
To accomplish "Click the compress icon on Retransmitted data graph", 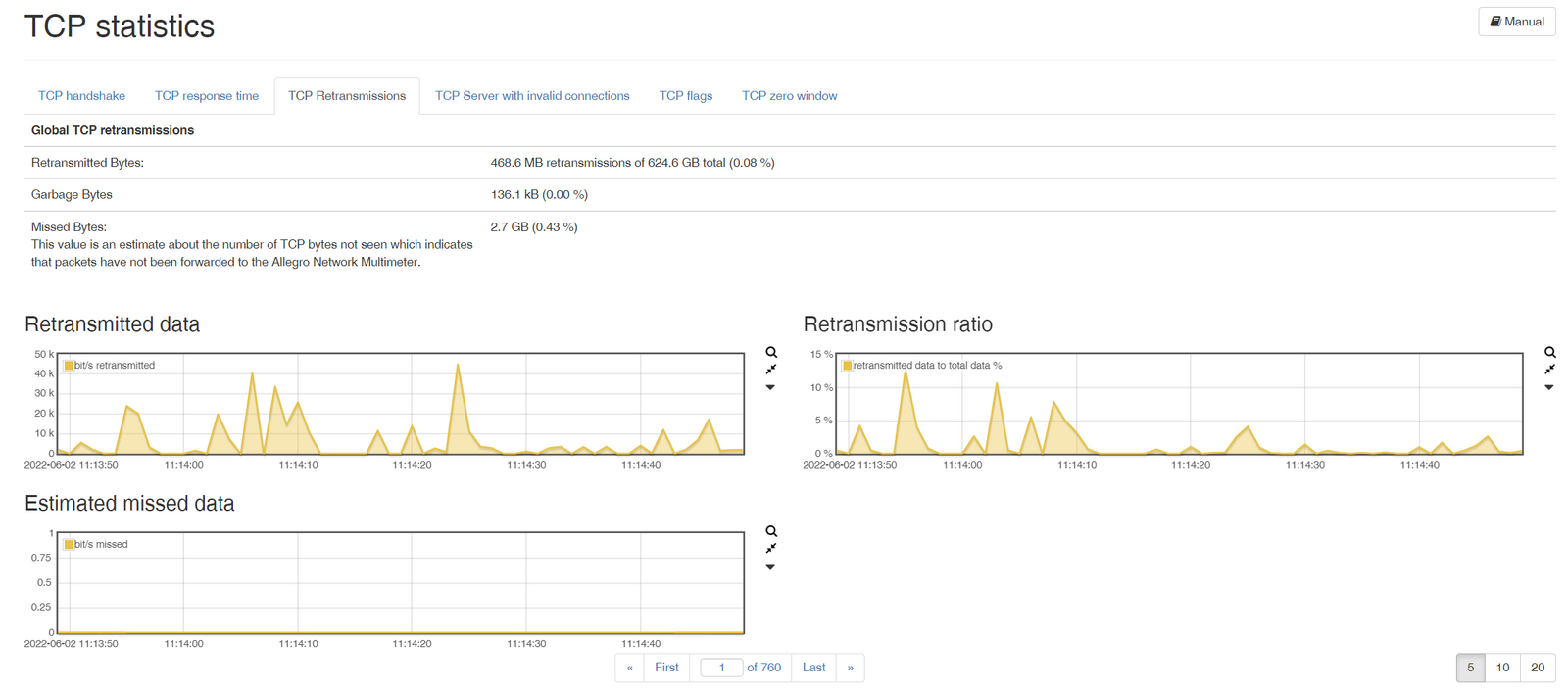I will pyautogui.click(x=771, y=370).
